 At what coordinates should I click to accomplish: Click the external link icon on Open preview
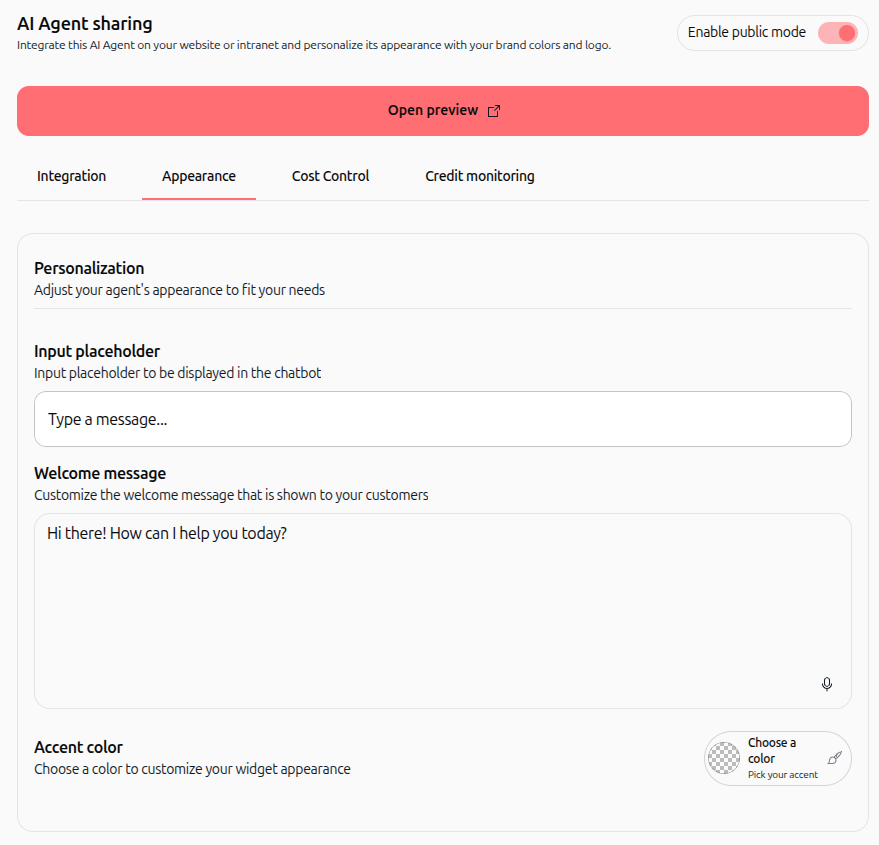[493, 111]
